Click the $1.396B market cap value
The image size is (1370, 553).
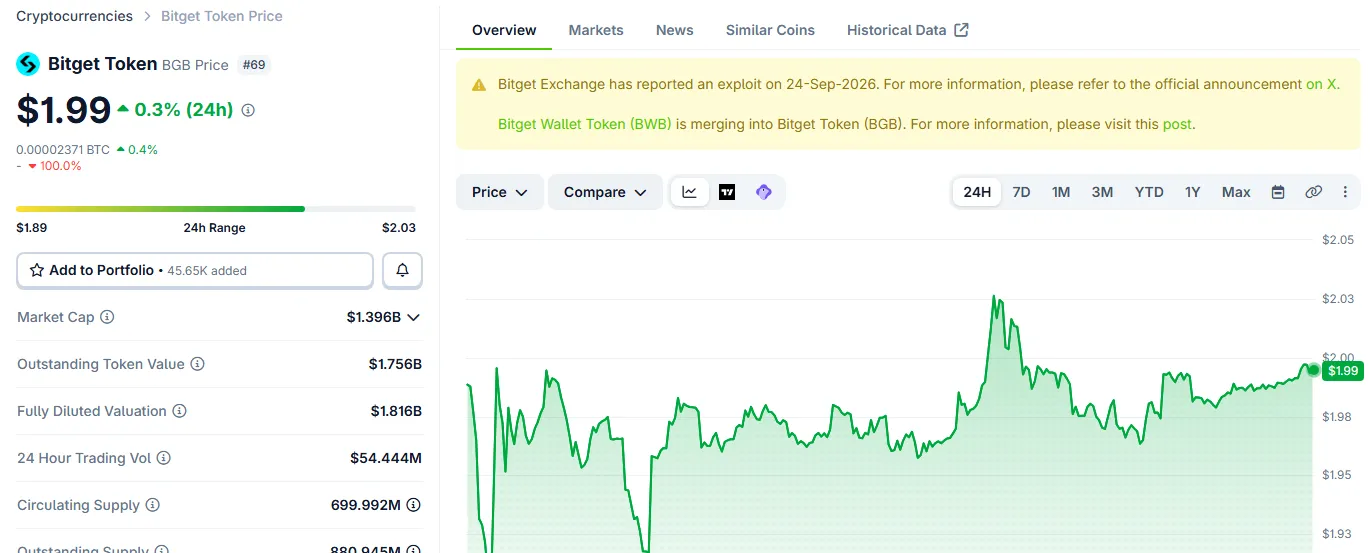tap(374, 317)
